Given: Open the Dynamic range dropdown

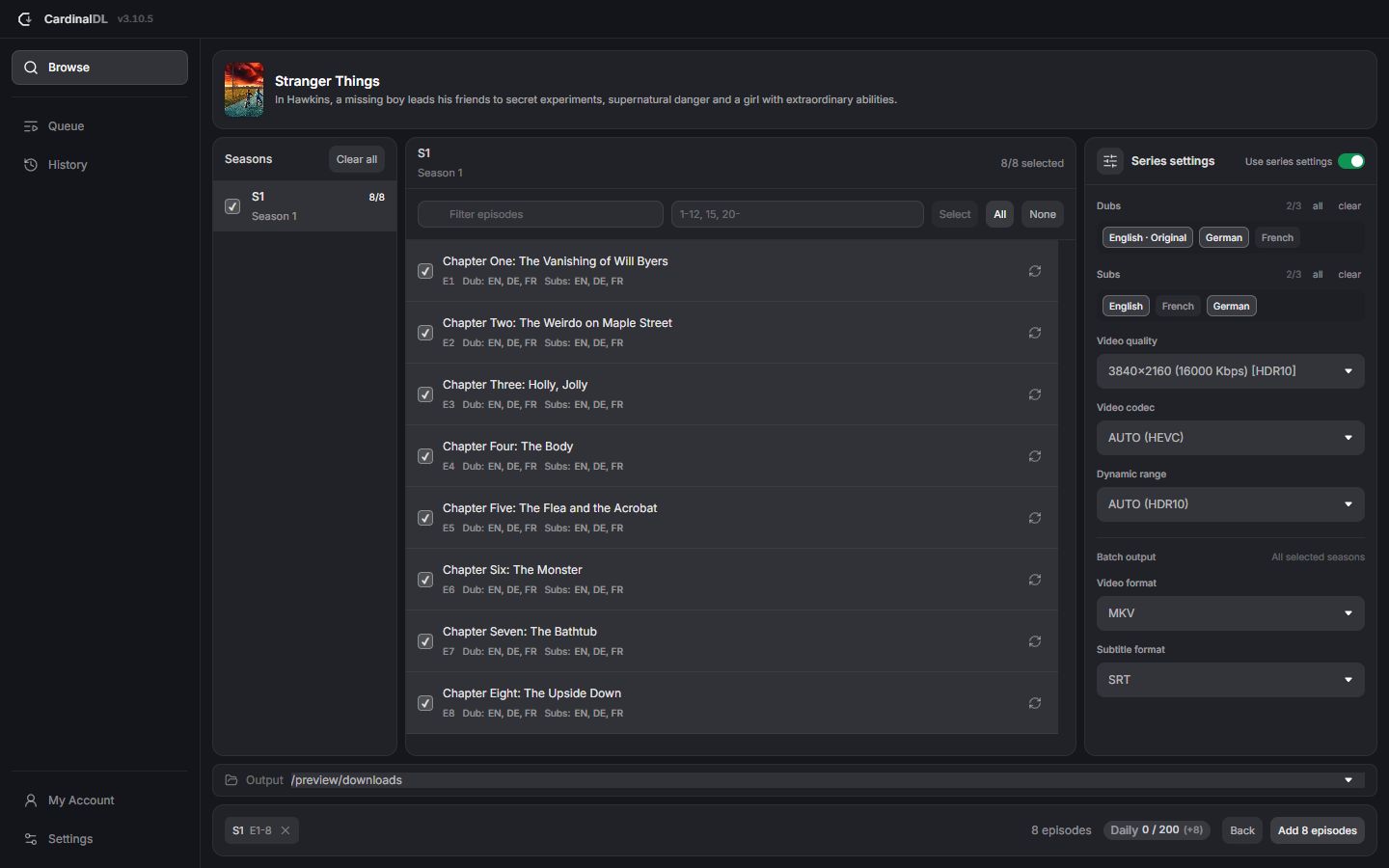Looking at the screenshot, I should pos(1231,504).
